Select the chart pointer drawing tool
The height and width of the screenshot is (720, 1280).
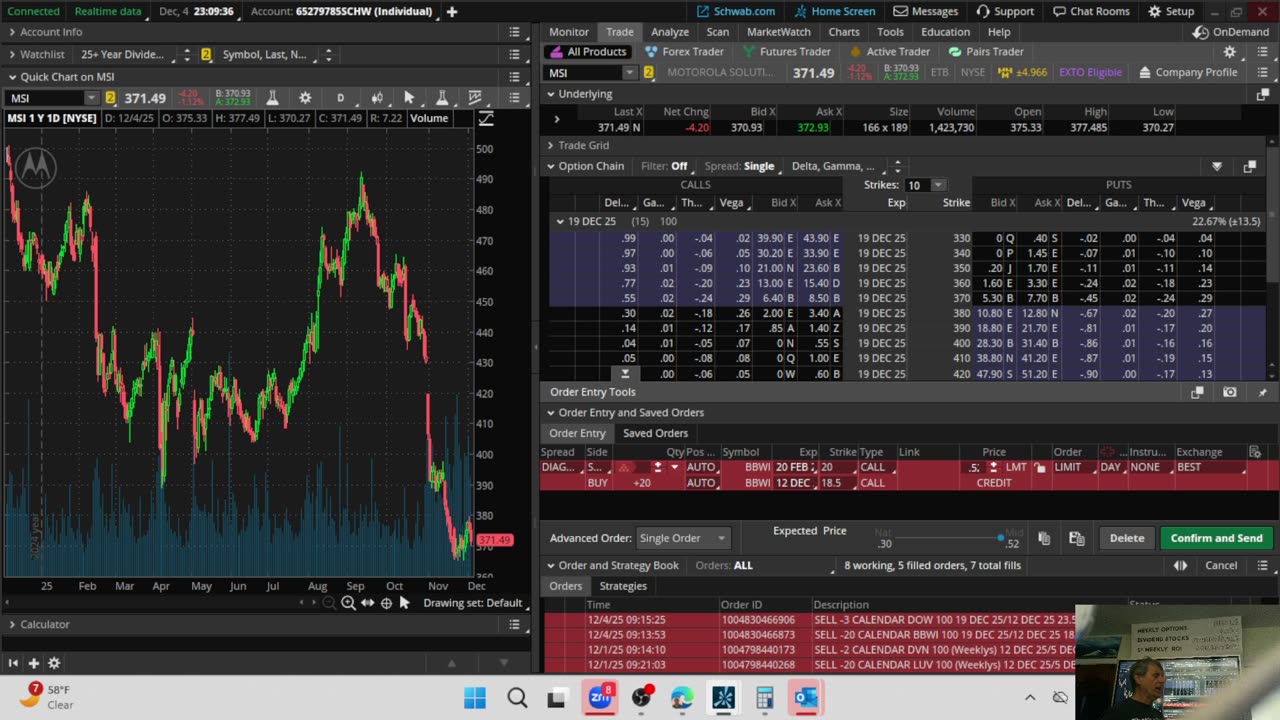point(409,98)
